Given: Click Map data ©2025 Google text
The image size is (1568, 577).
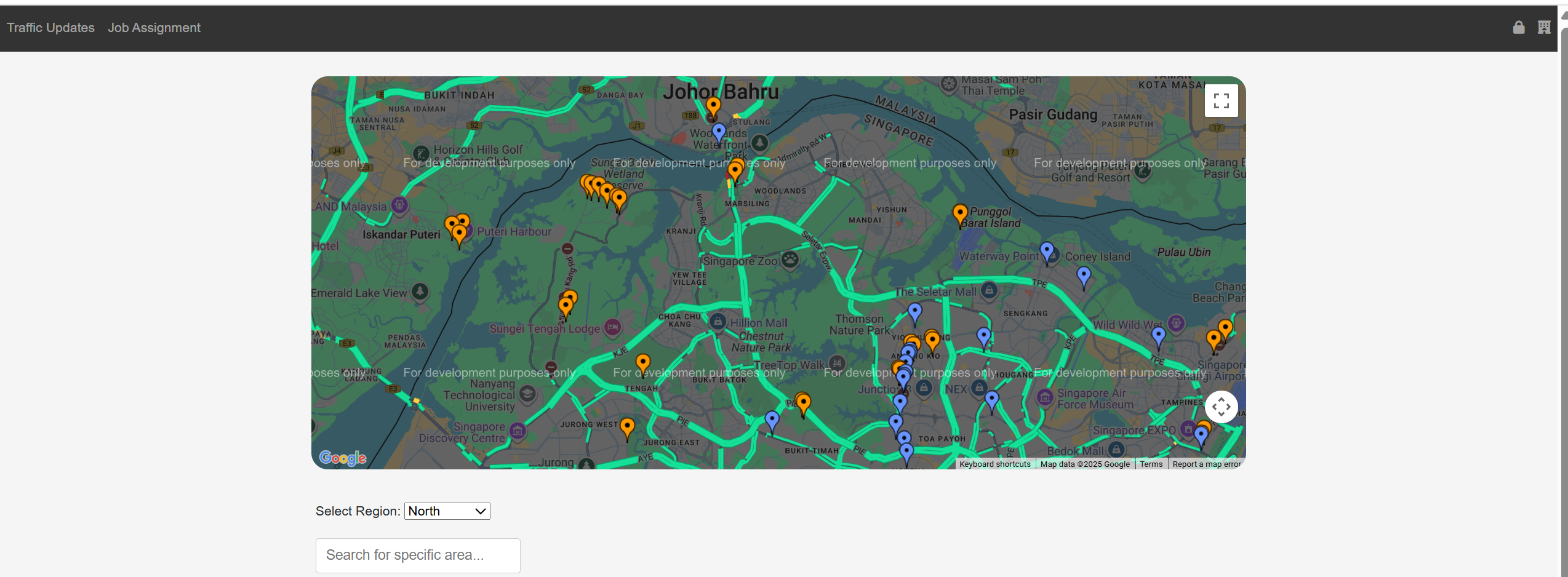Looking at the screenshot, I should (x=1085, y=464).
